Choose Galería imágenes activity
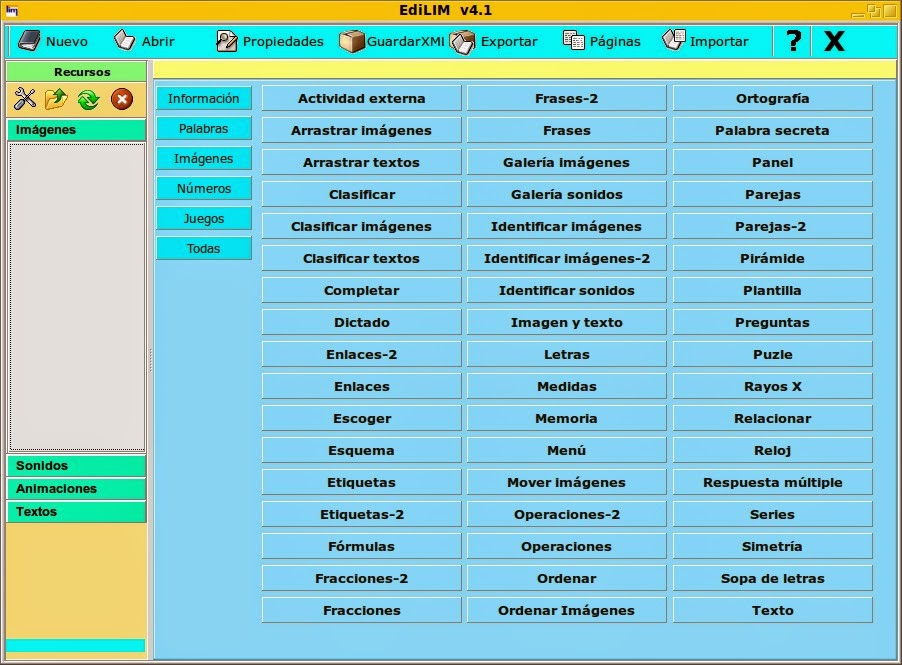Viewport: 902px width, 665px height. (567, 162)
